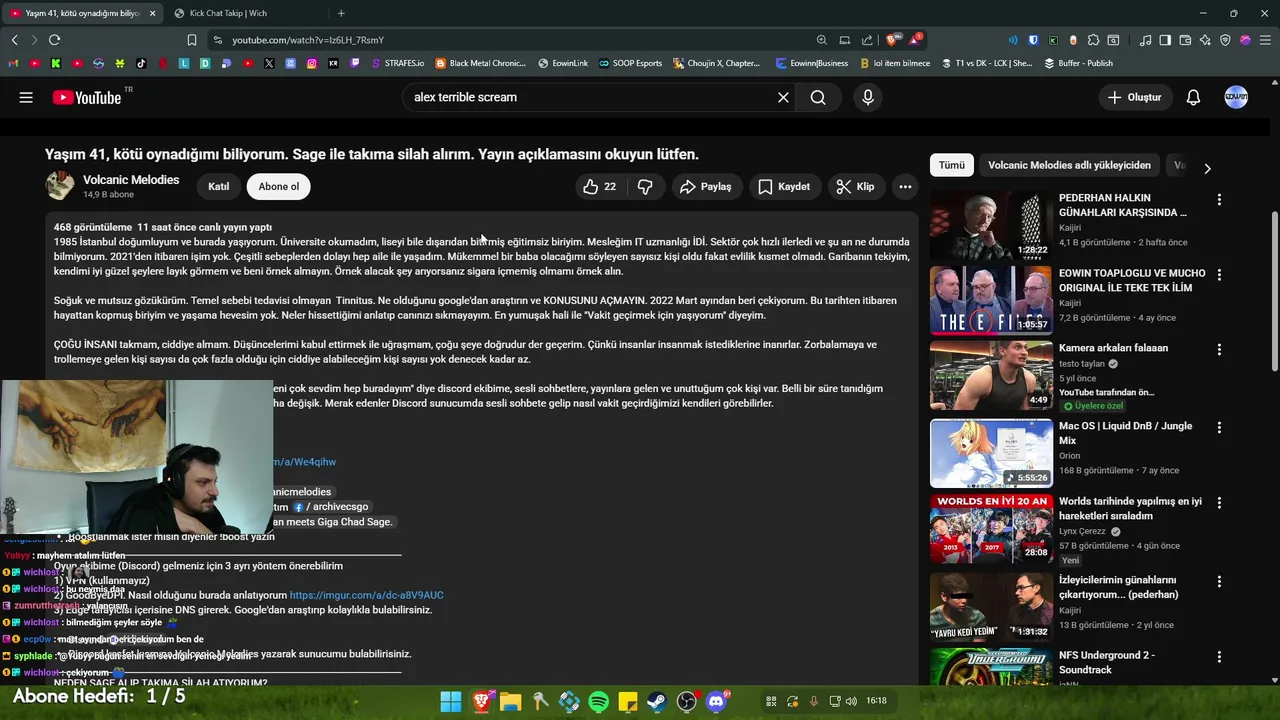Open the account avatar menu
Image resolution: width=1280 pixels, height=720 pixels.
pos(1236,97)
